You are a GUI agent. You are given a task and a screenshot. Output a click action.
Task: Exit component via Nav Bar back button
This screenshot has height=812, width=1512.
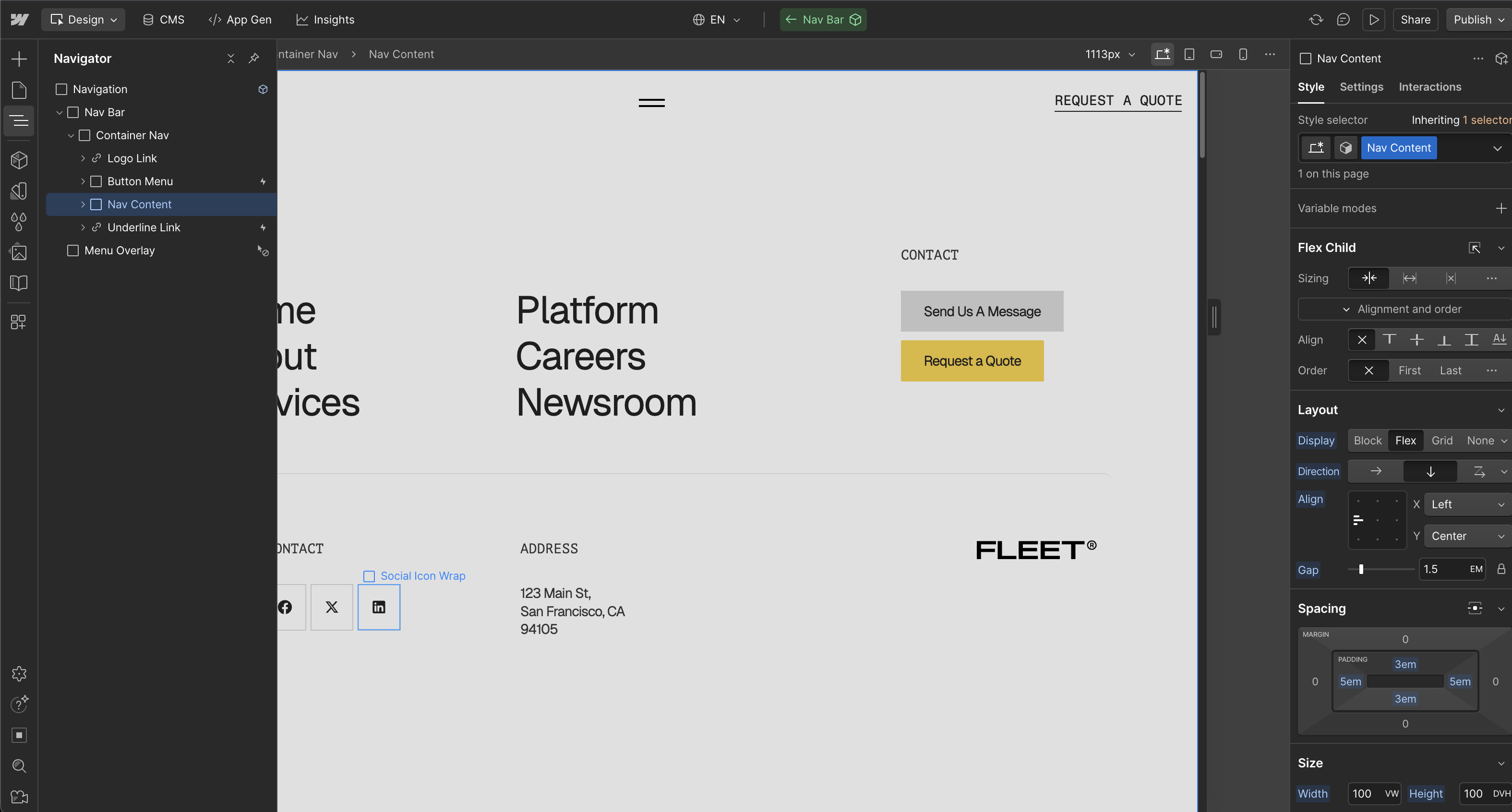(x=824, y=19)
